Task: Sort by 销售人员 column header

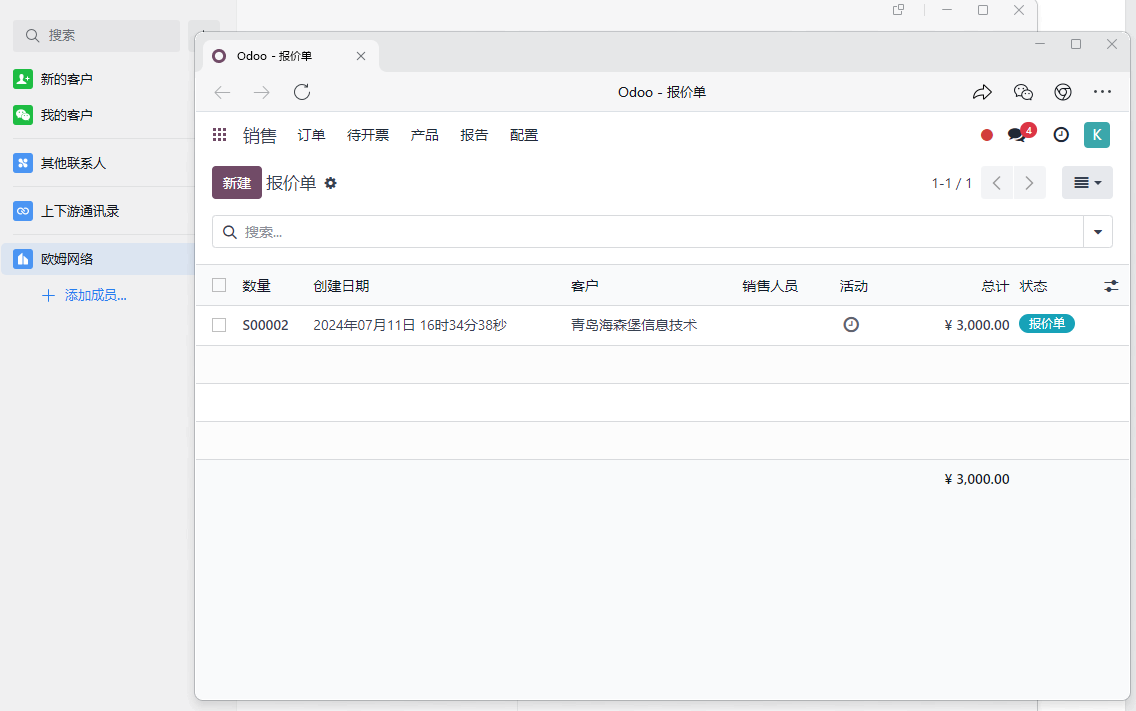Action: tap(769, 286)
